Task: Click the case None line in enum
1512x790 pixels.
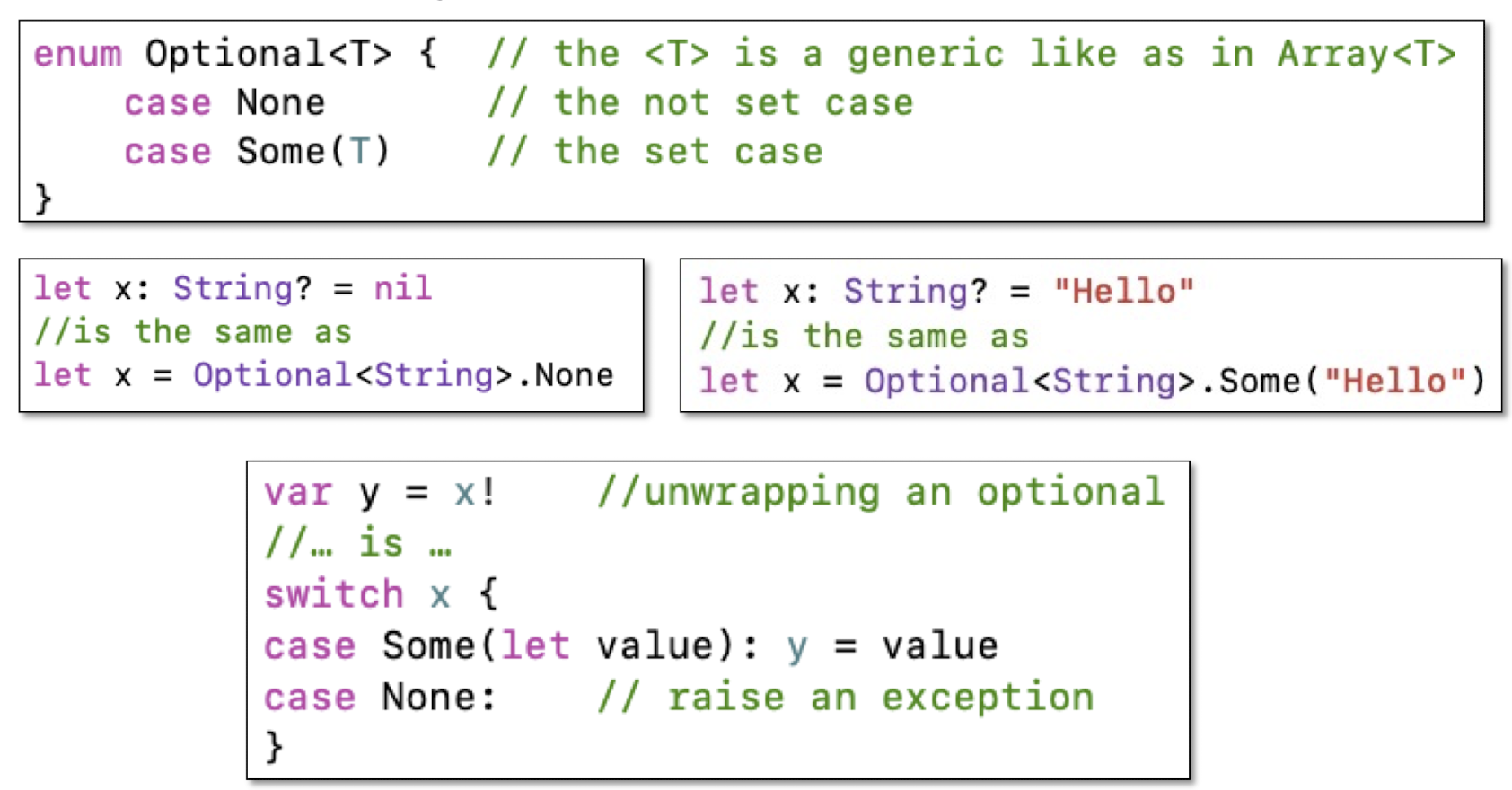Action: tap(224, 102)
